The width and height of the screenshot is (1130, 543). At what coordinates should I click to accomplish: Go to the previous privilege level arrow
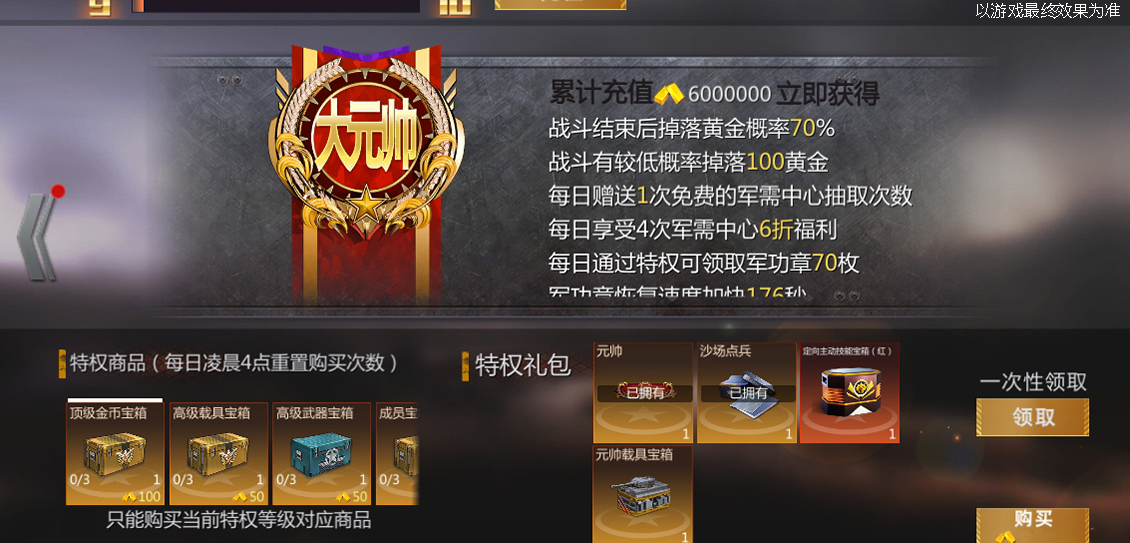pyautogui.click(x=37, y=237)
